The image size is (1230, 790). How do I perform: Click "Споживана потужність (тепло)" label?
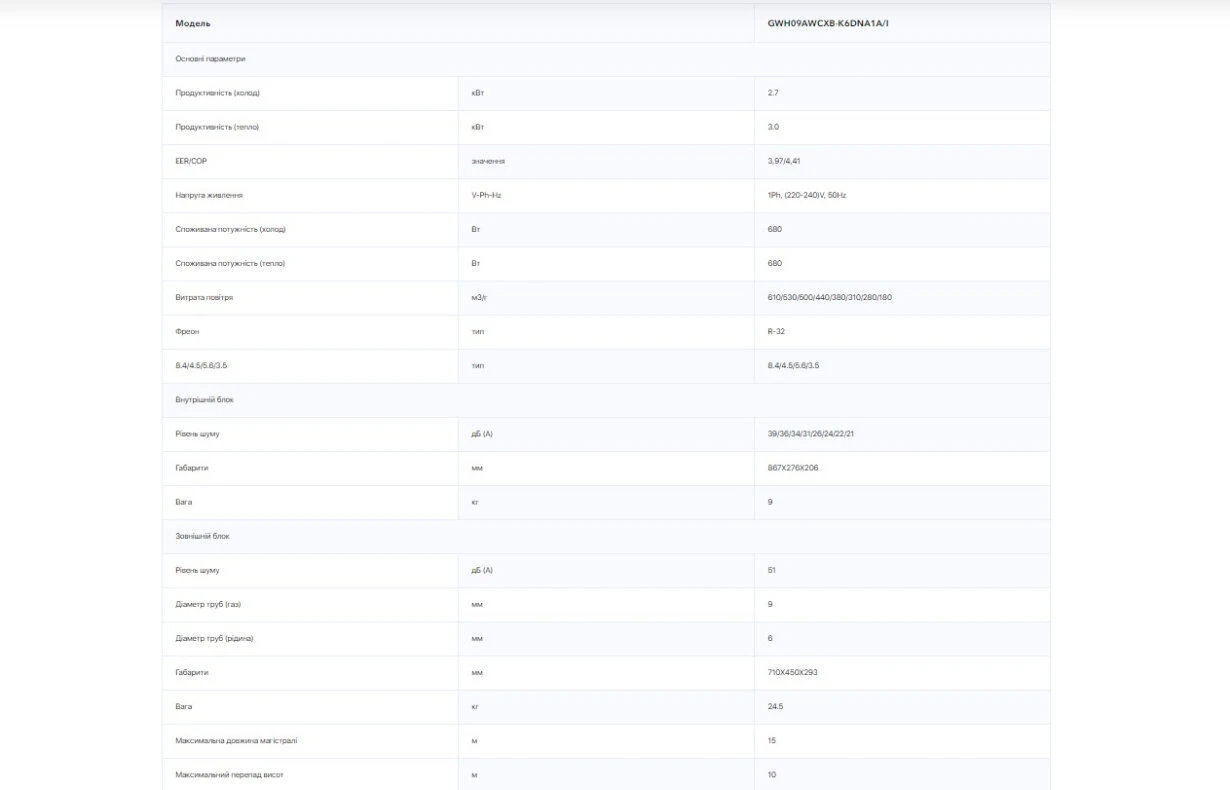tap(230, 263)
